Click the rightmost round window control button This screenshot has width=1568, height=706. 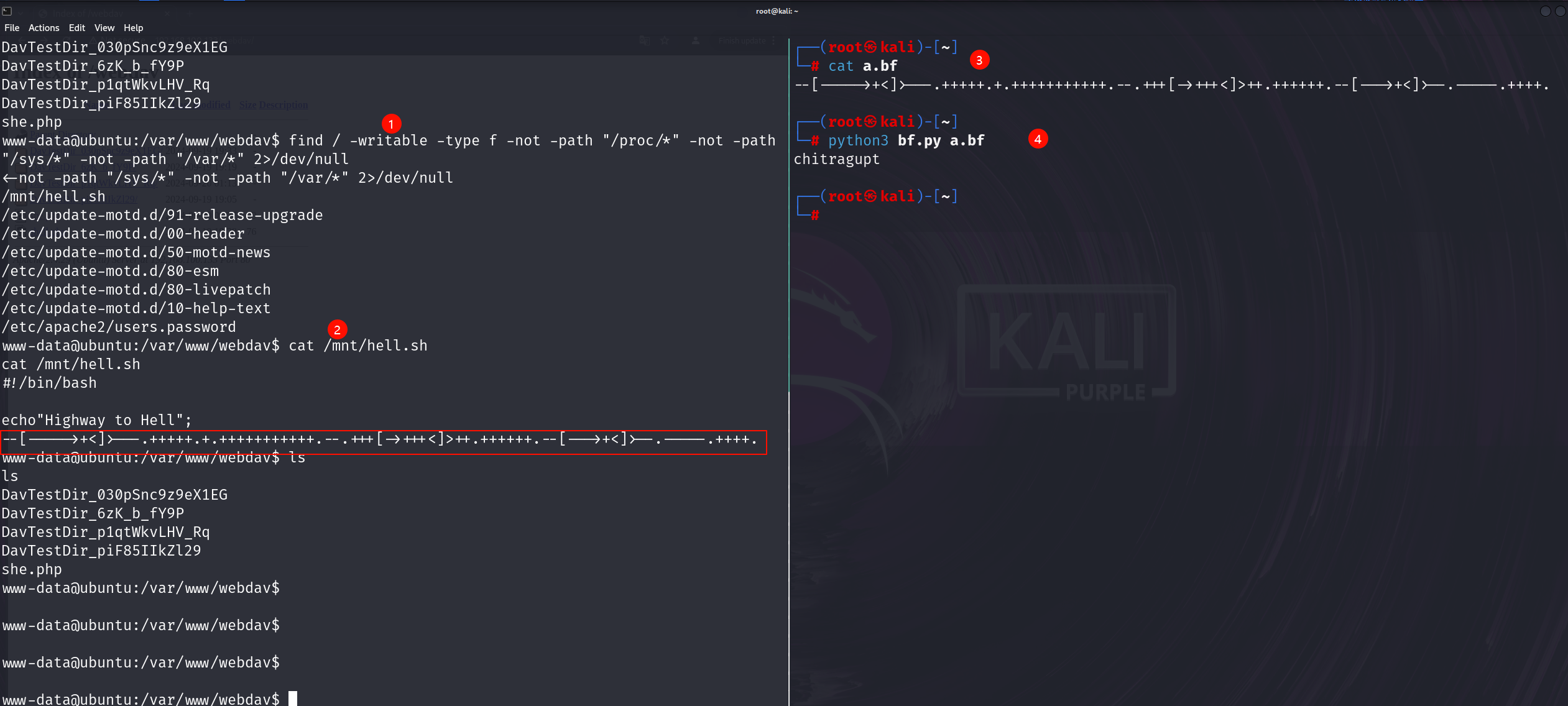(x=1560, y=11)
